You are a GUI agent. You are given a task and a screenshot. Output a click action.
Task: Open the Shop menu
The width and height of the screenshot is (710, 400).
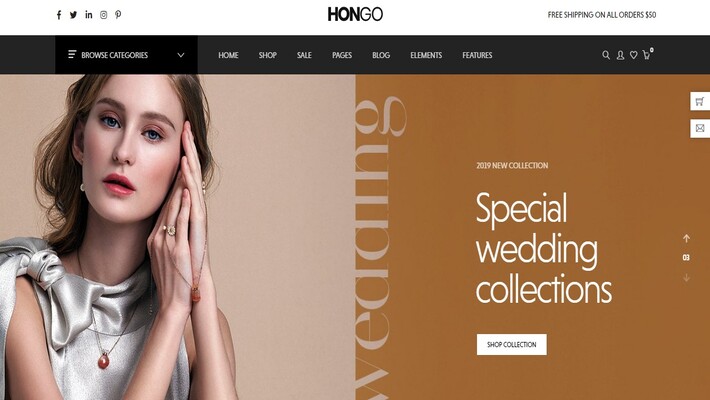coord(268,55)
